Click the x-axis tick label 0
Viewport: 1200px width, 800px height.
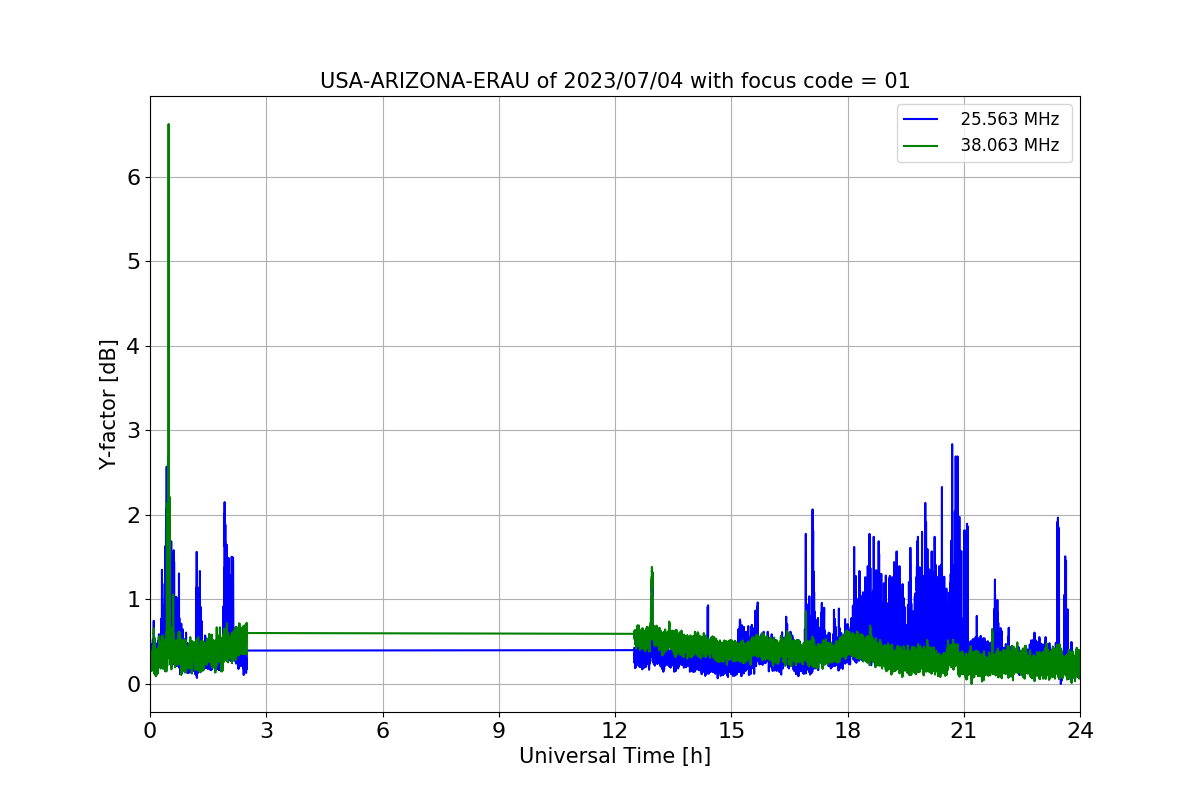tap(150, 731)
